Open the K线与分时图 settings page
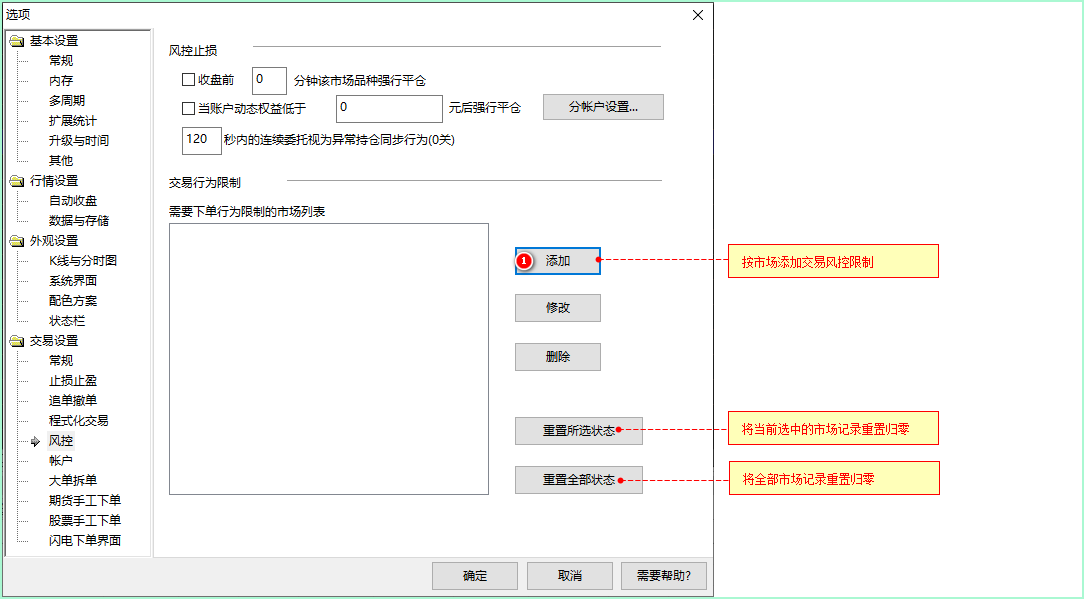Viewport: 1084px width, 599px height. tap(83, 261)
